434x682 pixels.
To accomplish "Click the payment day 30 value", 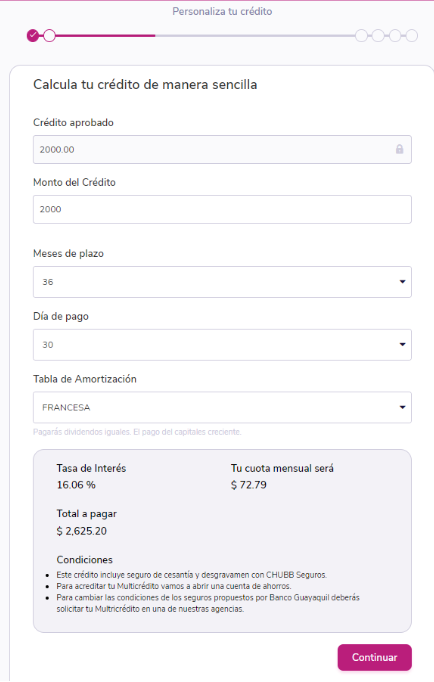I will (x=48, y=344).
